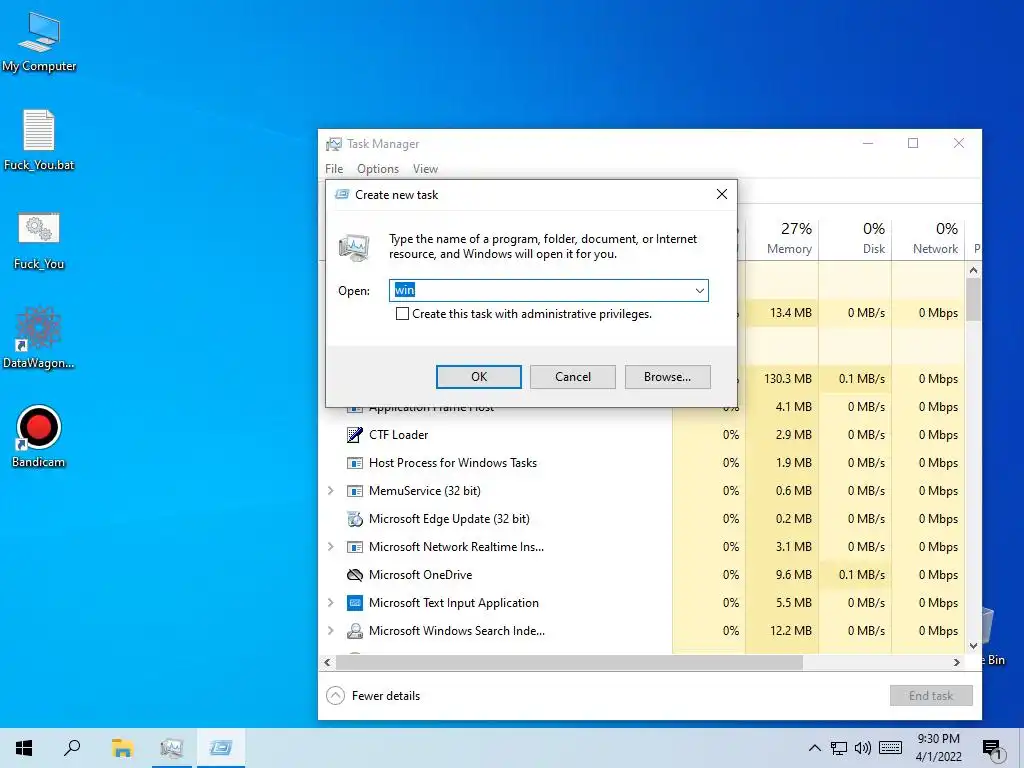Click the MemuService process icon
The image size is (1024, 768).
click(355, 491)
